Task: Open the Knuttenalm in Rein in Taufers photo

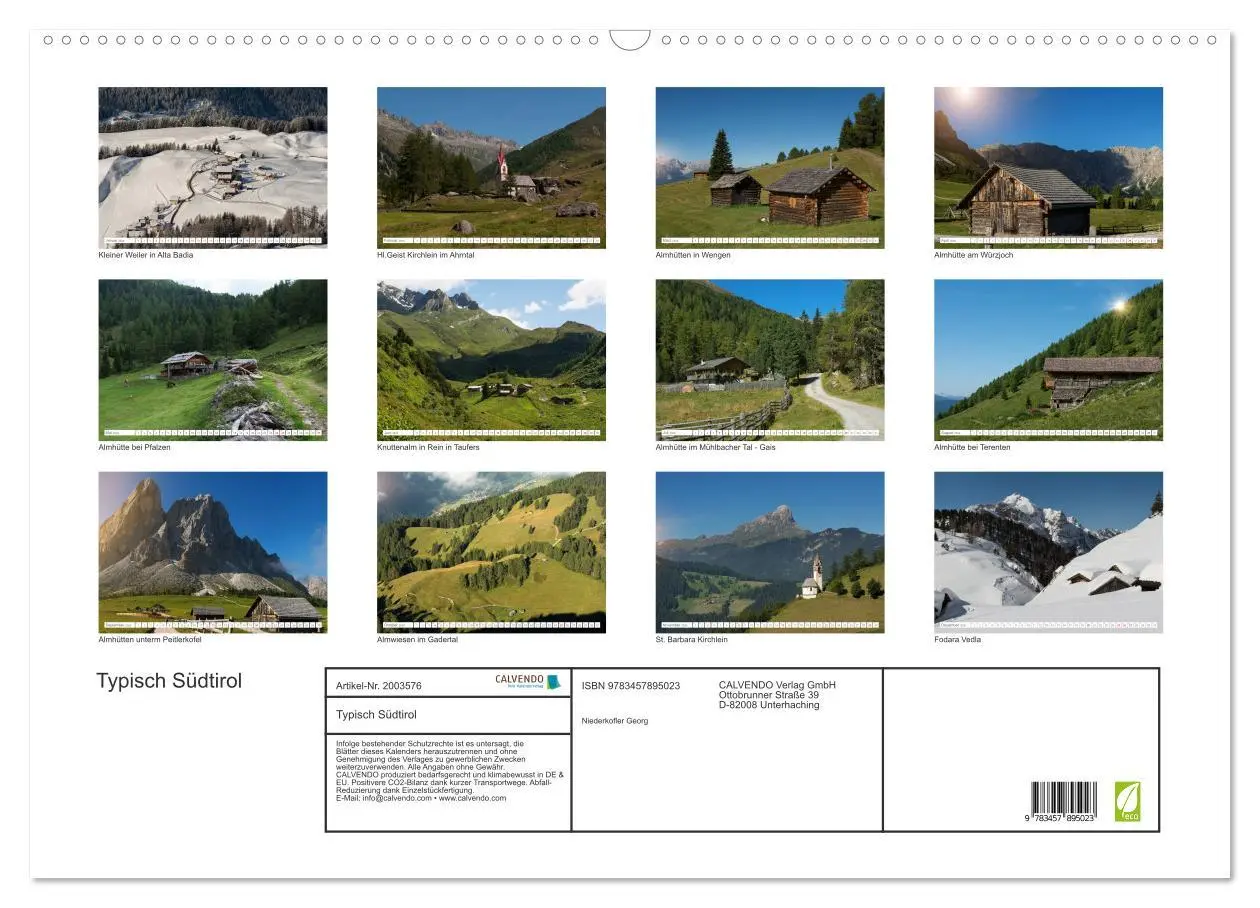Action: click(491, 360)
